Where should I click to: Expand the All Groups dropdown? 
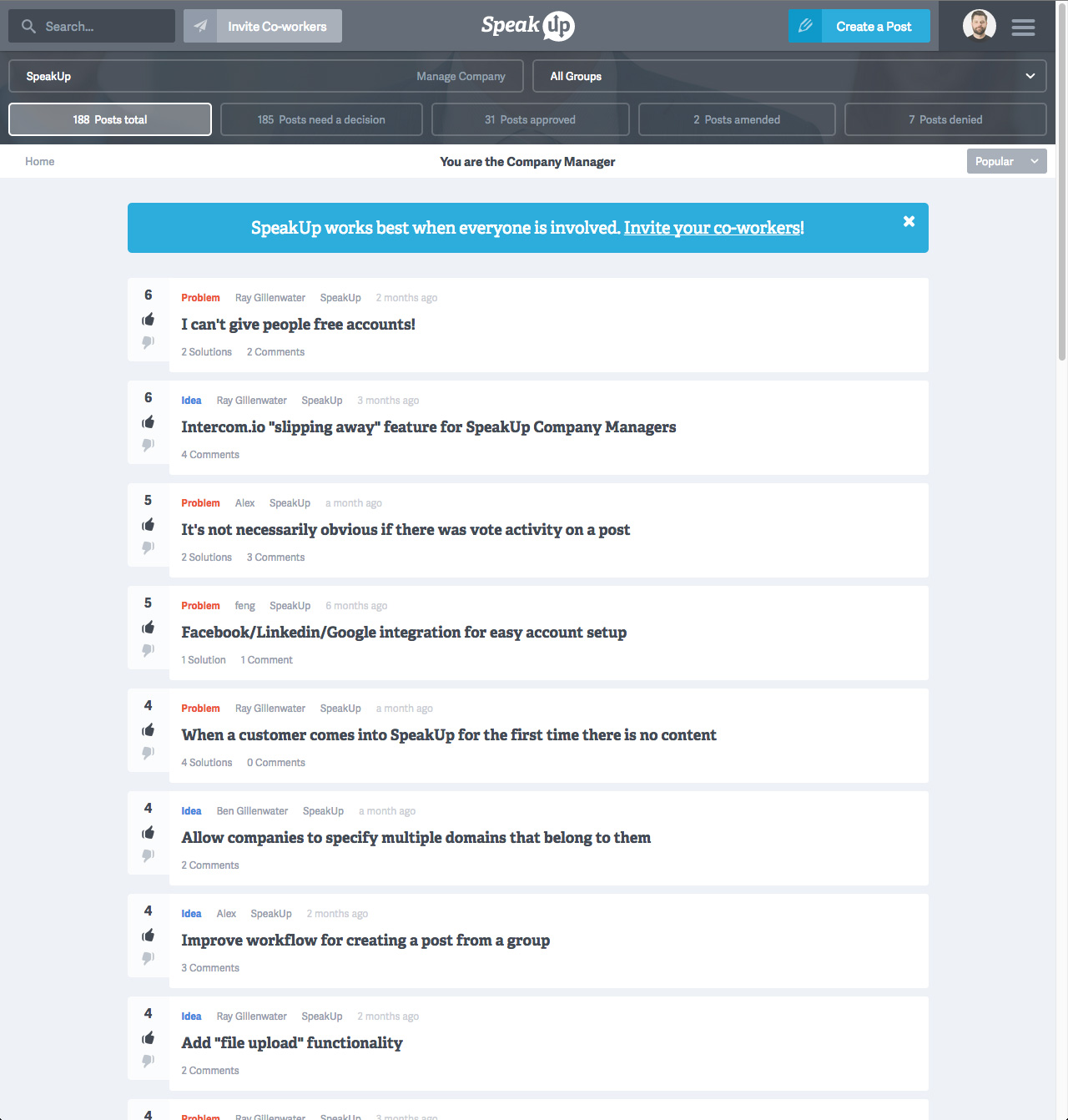789,76
